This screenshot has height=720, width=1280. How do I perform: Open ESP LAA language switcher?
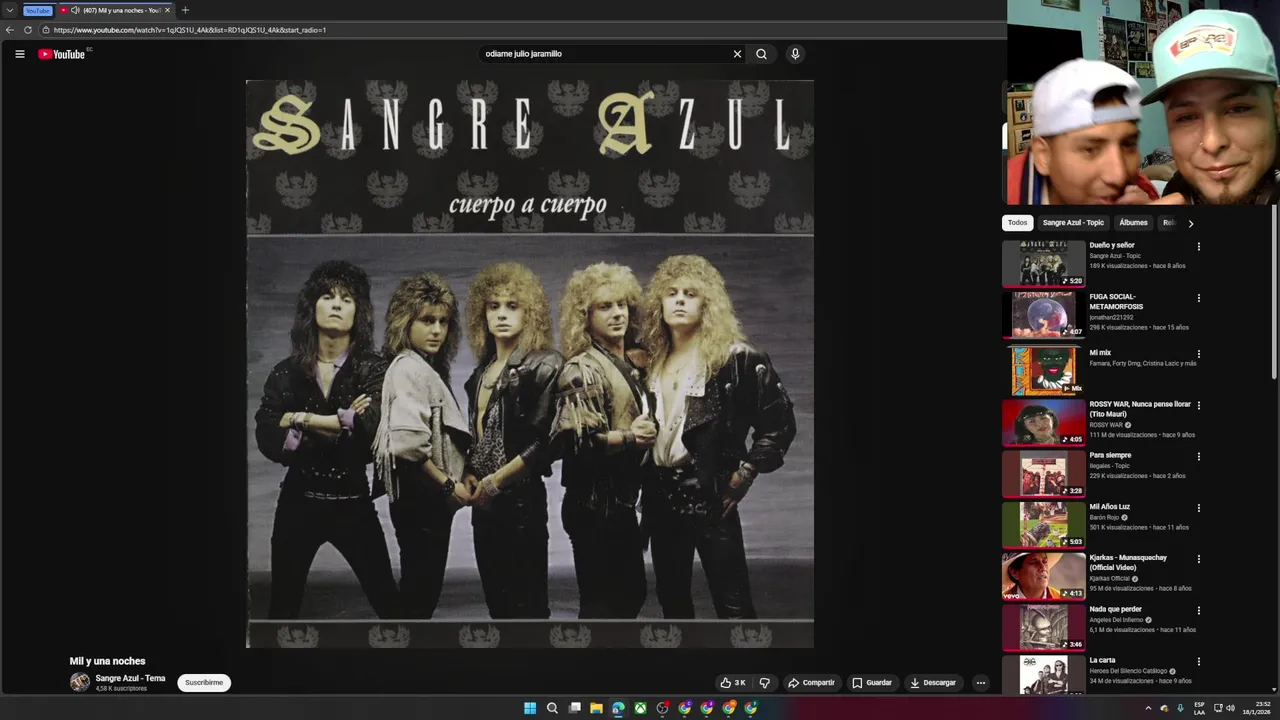(1199, 708)
